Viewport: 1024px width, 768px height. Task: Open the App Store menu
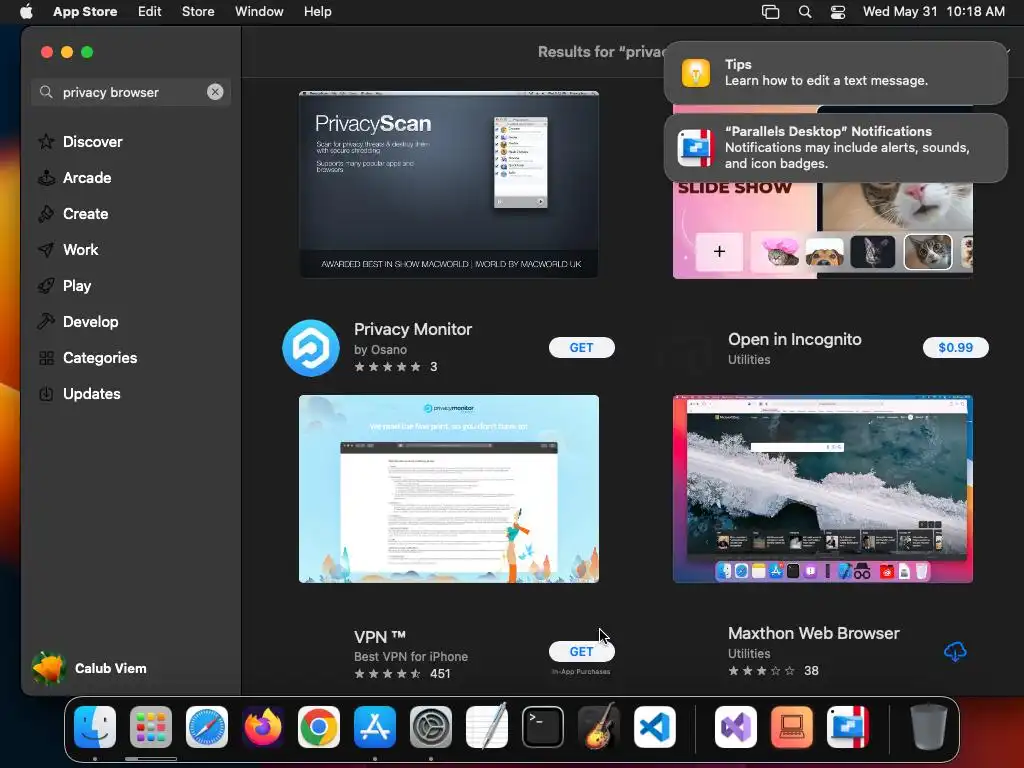[x=85, y=12]
